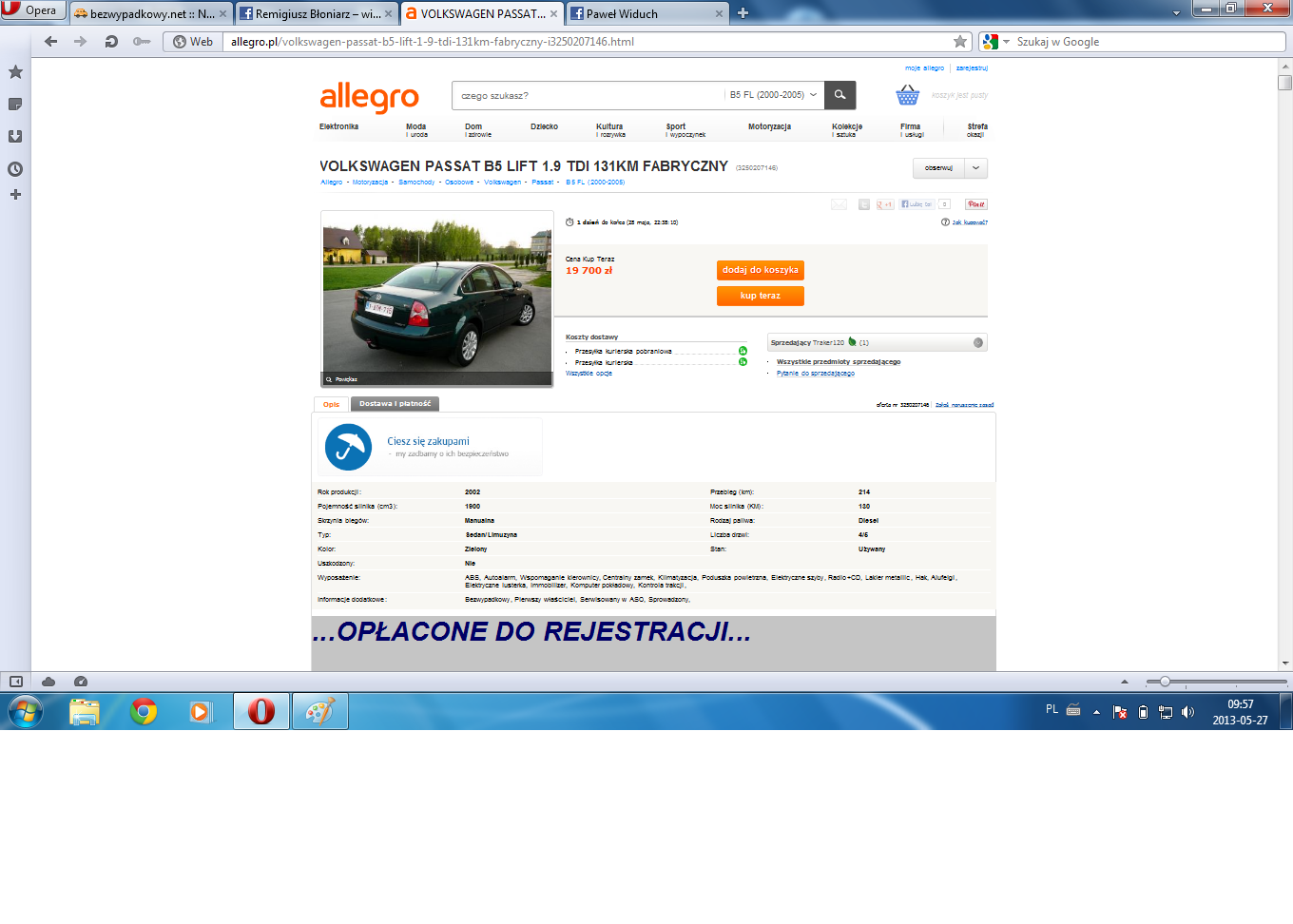Click the 'czego szukasz?' search box
The height and width of the screenshot is (924, 1293).
tap(589, 95)
